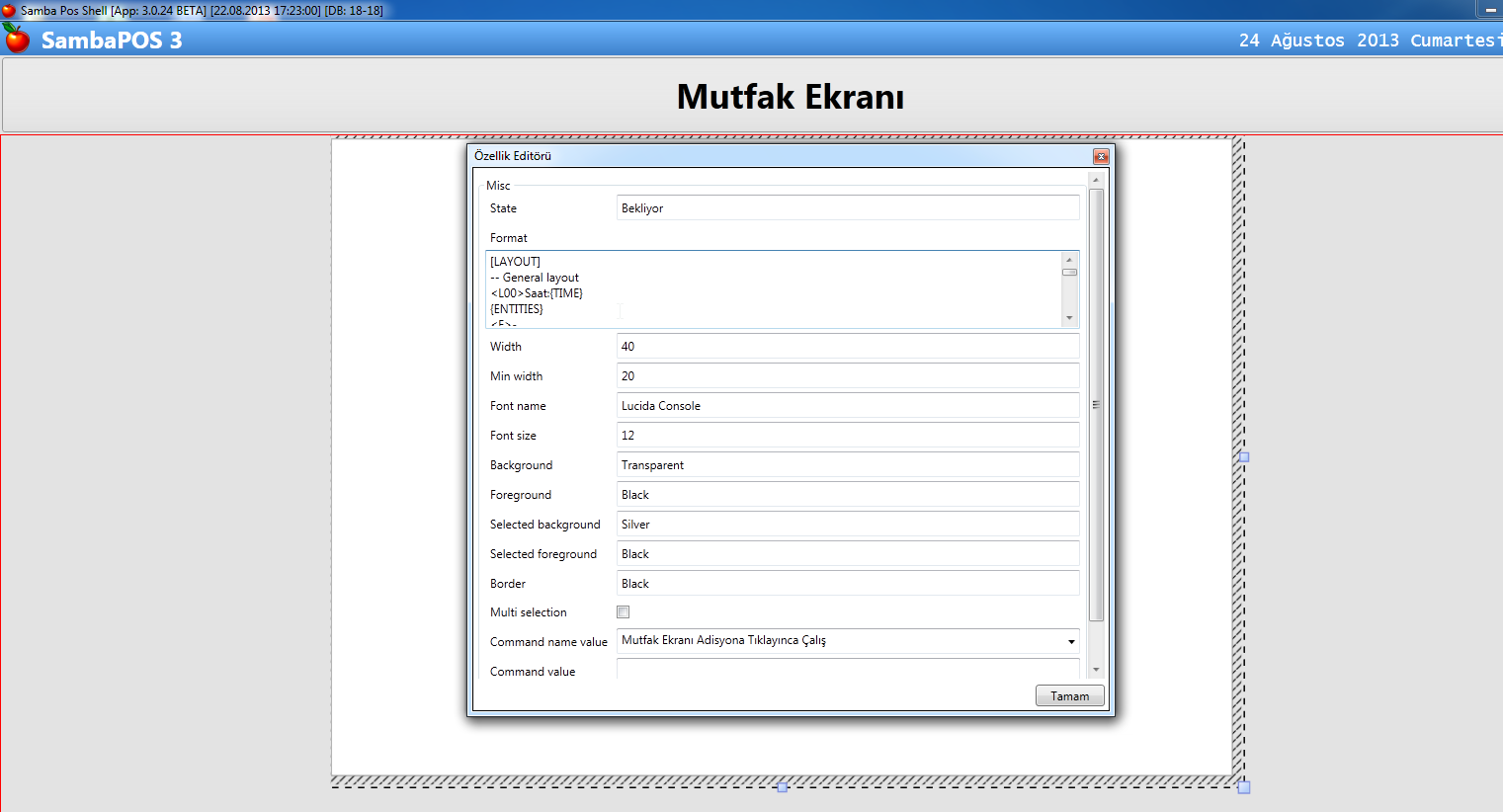The height and width of the screenshot is (812, 1503).
Task: Open the Command name value dropdown
Action: pos(1070,642)
